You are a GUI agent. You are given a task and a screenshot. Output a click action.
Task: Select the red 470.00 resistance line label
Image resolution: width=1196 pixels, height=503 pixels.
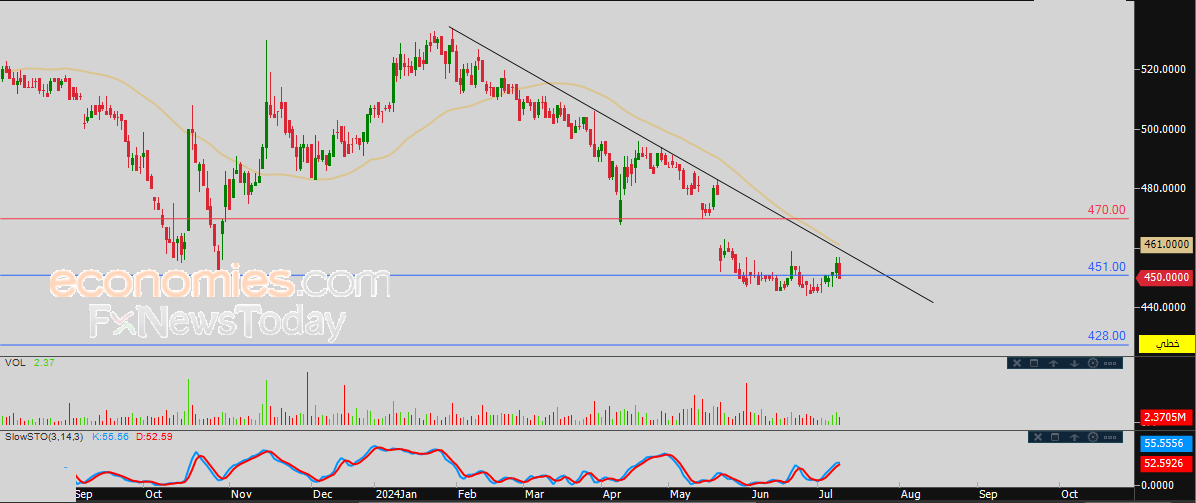tap(1106, 210)
